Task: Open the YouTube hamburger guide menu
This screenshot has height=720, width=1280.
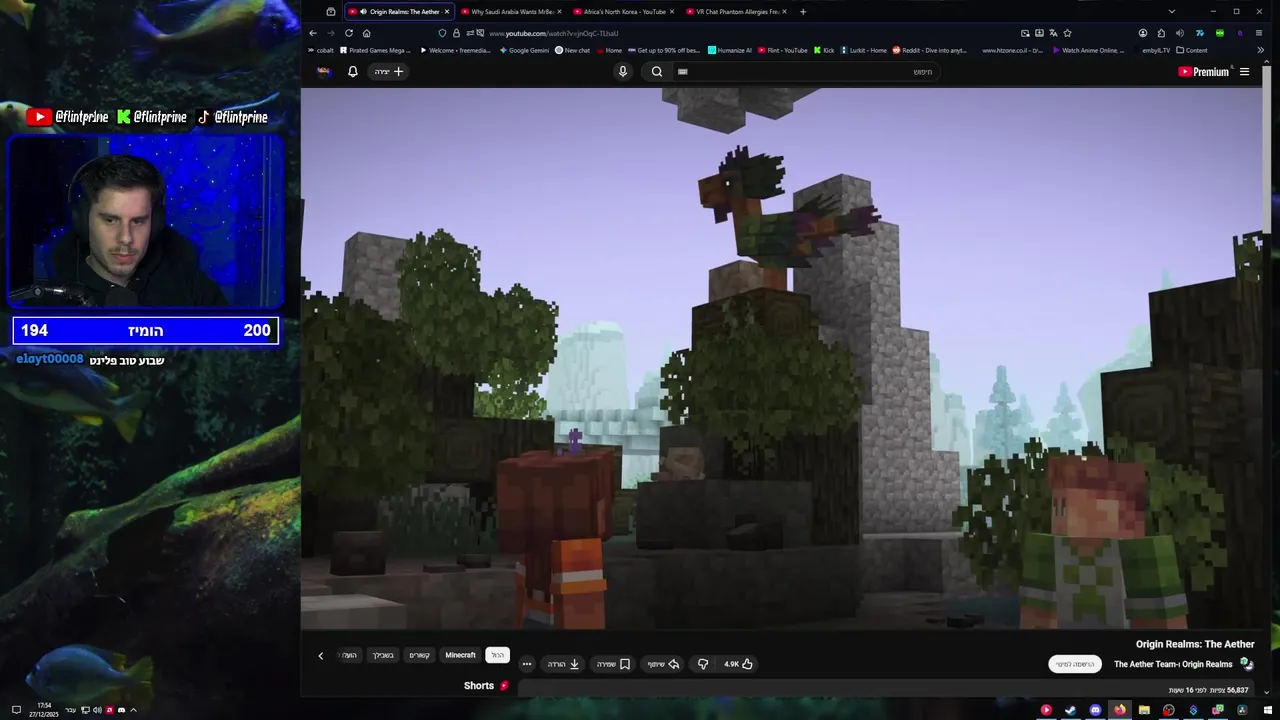Action: coord(1244,72)
